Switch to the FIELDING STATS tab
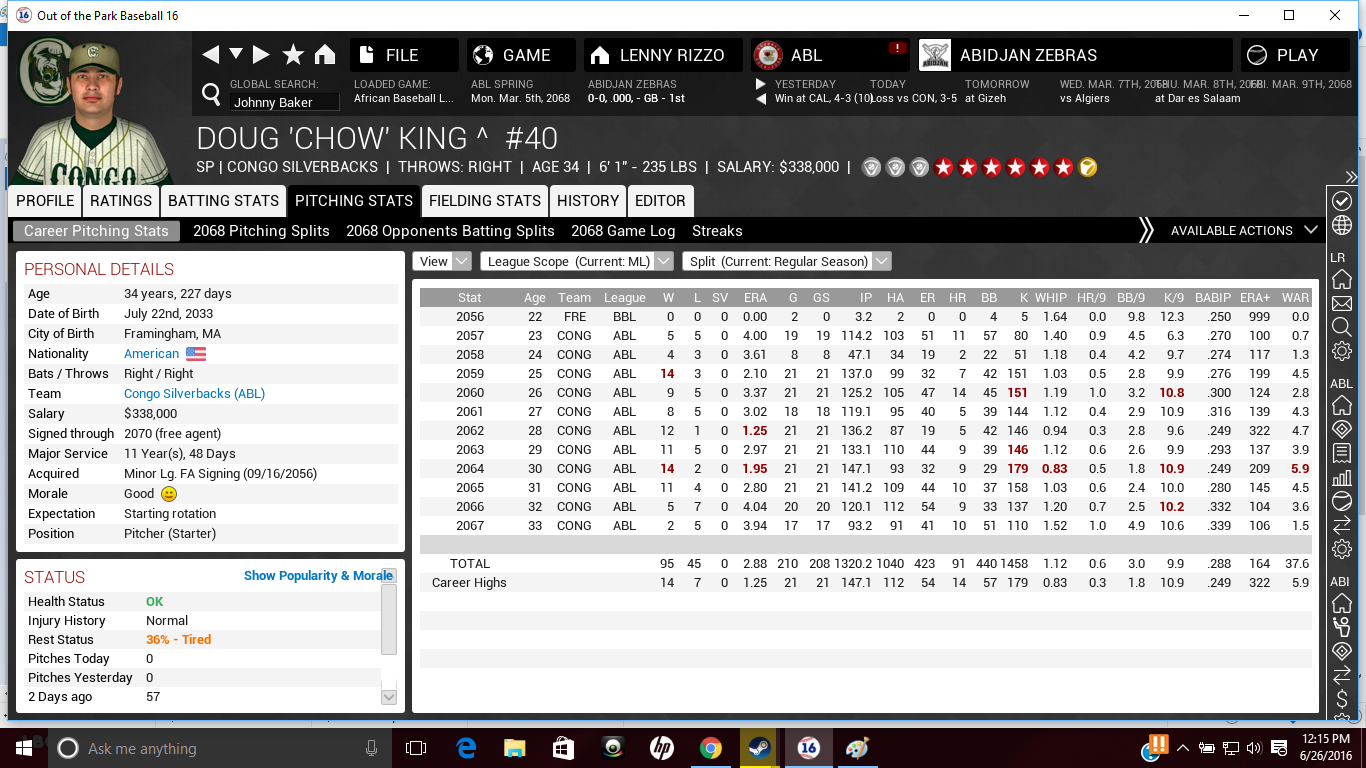The image size is (1366, 768). coord(486,201)
